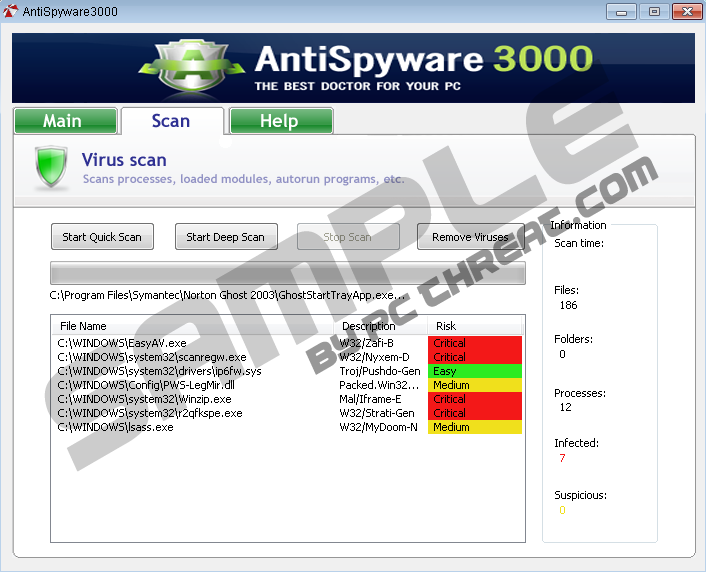Click the AntiSpyware3000 title bar icon
The height and width of the screenshot is (572, 706).
click(10, 11)
